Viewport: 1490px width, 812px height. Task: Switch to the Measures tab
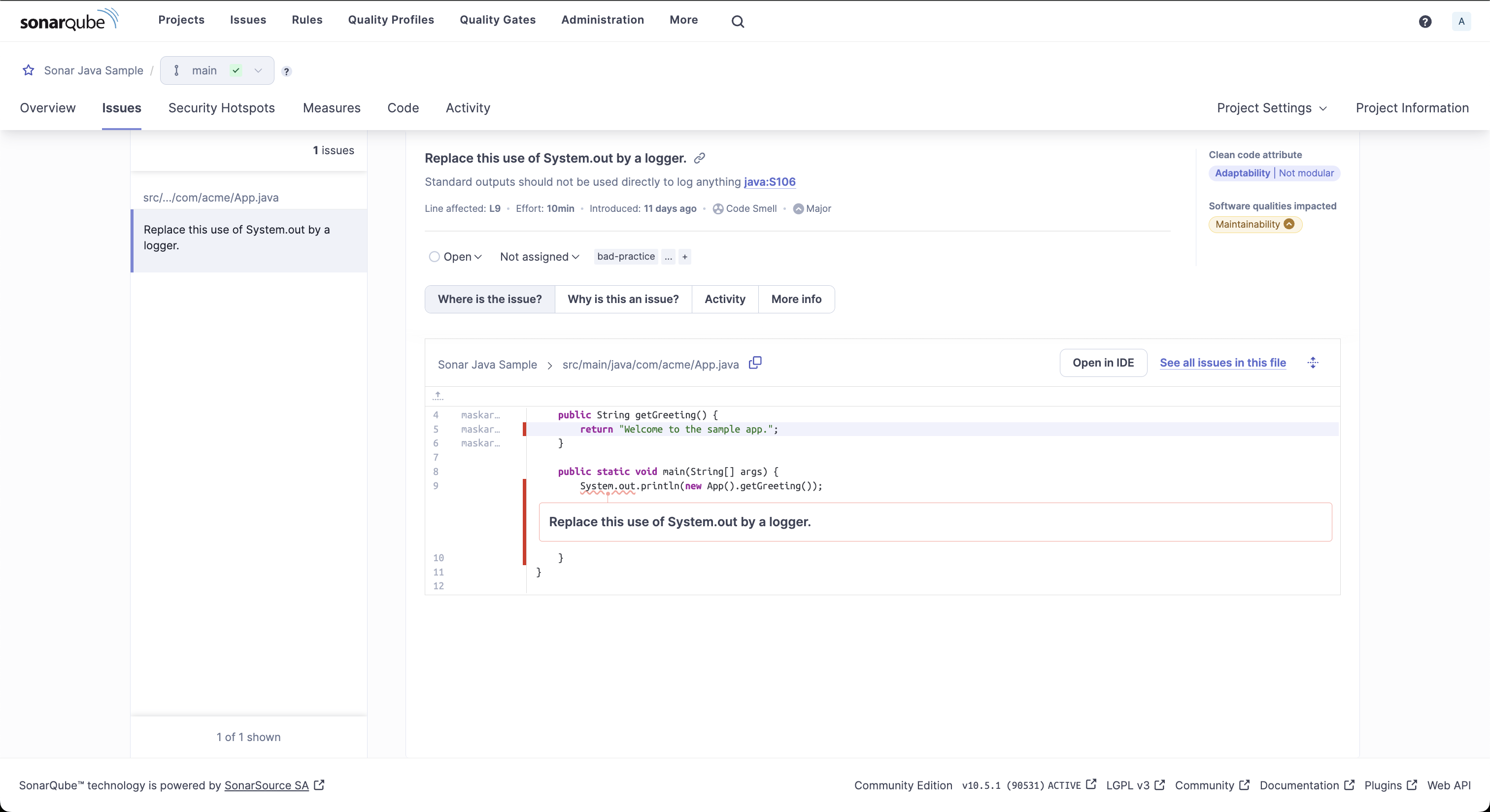point(332,107)
